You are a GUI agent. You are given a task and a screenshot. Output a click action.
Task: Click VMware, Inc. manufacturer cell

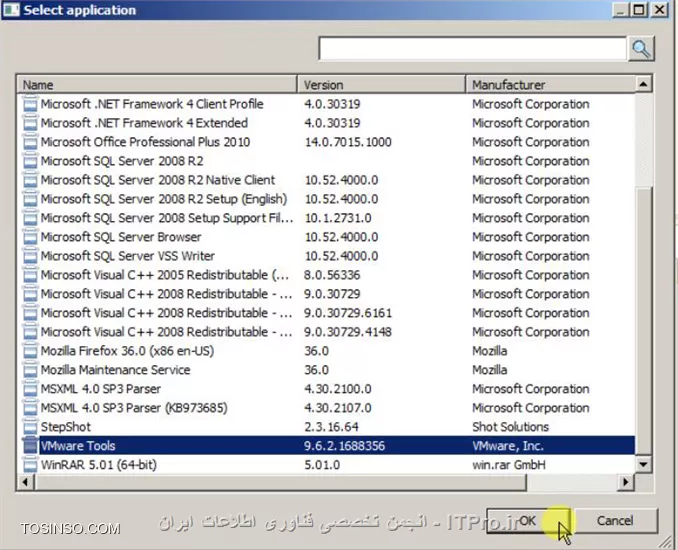click(x=508, y=446)
